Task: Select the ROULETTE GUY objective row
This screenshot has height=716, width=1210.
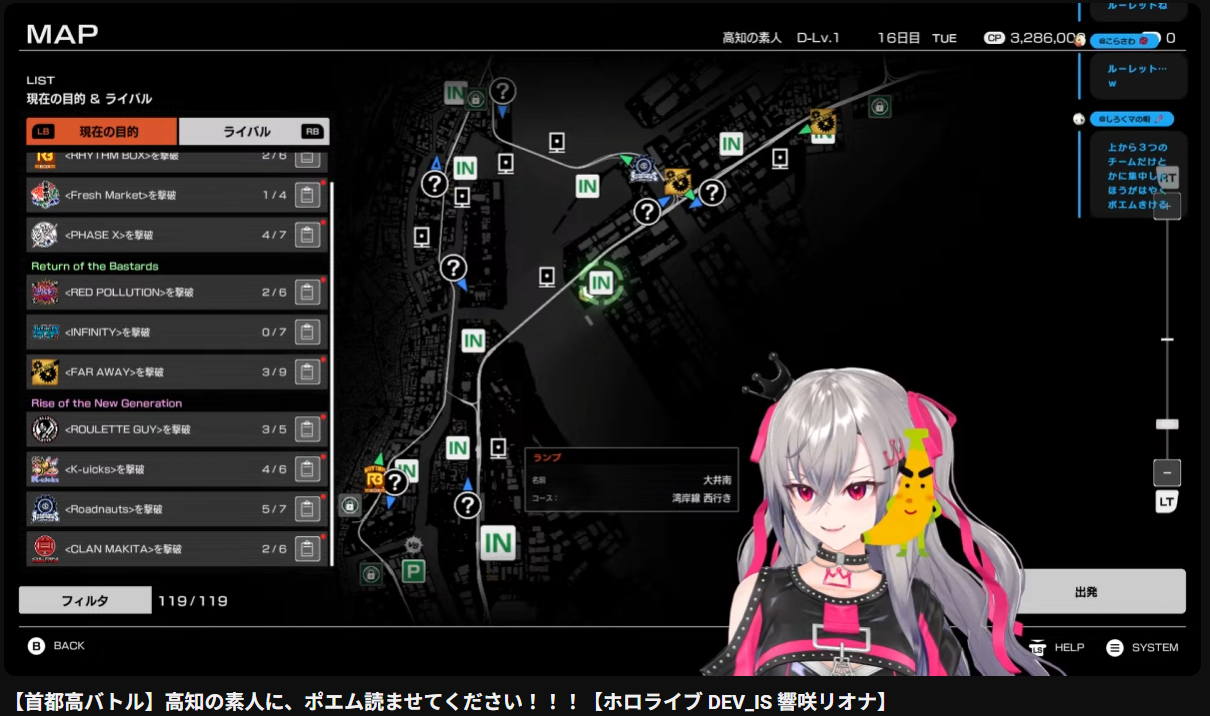Action: click(x=177, y=429)
